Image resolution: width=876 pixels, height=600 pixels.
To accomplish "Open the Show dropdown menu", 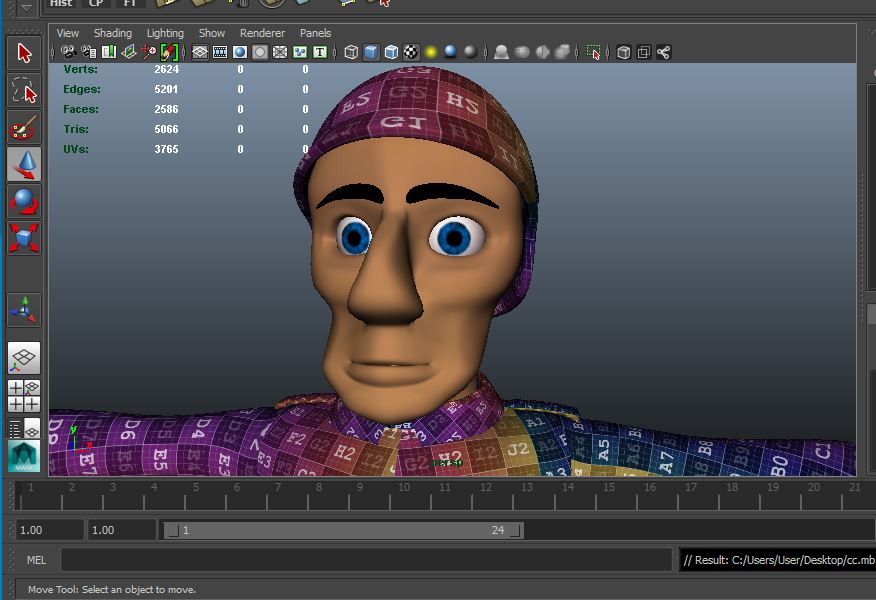I will pyautogui.click(x=212, y=33).
